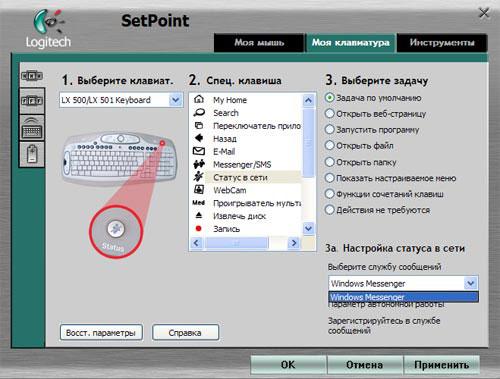Select the Открыть файл radio button
The image size is (500, 379).
[329, 145]
